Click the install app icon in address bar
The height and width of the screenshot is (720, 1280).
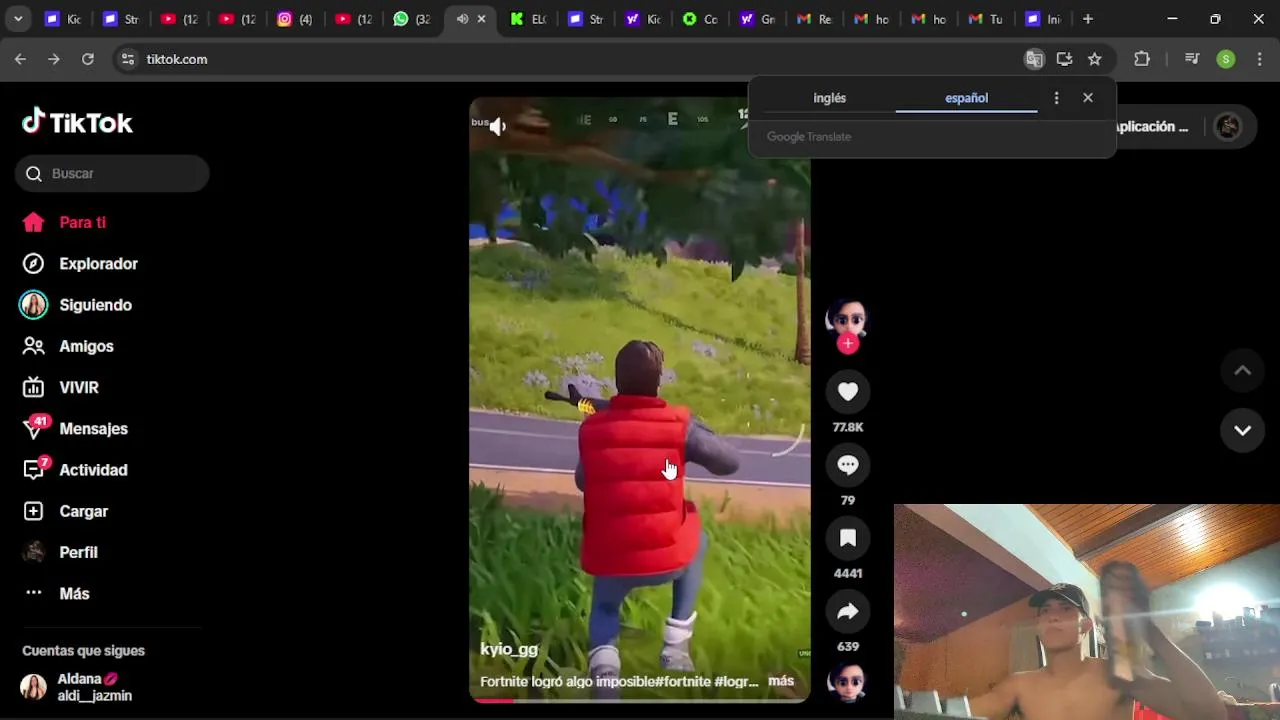coord(1064,59)
